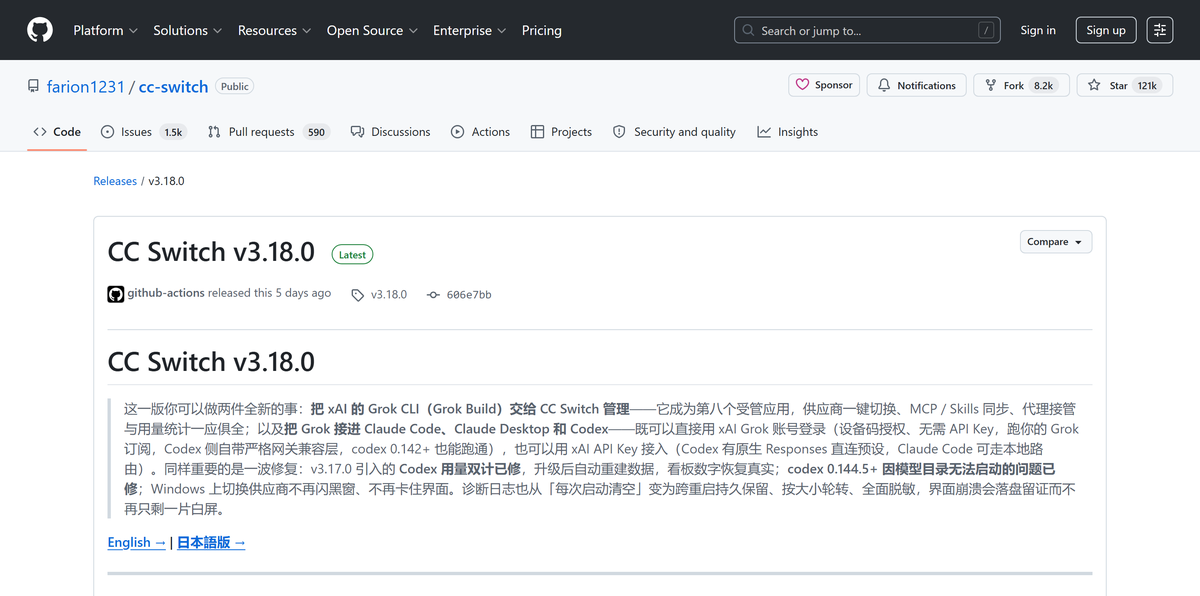Open the v3.18.0 tag link
The width and height of the screenshot is (1200, 596).
click(x=379, y=295)
